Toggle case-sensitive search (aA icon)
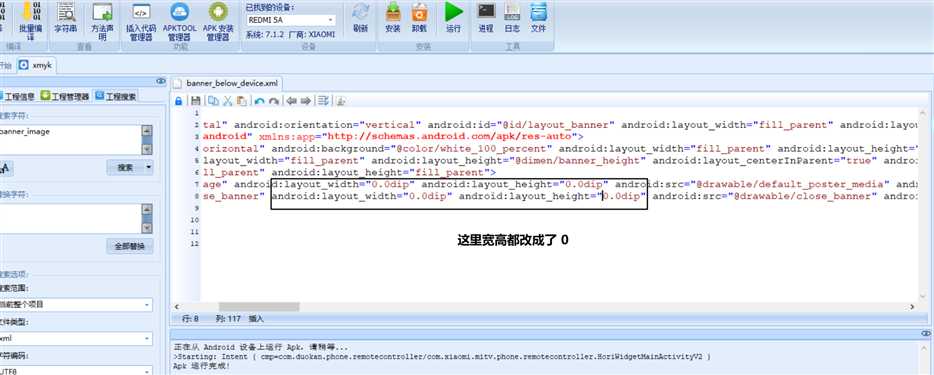 pos(5,169)
